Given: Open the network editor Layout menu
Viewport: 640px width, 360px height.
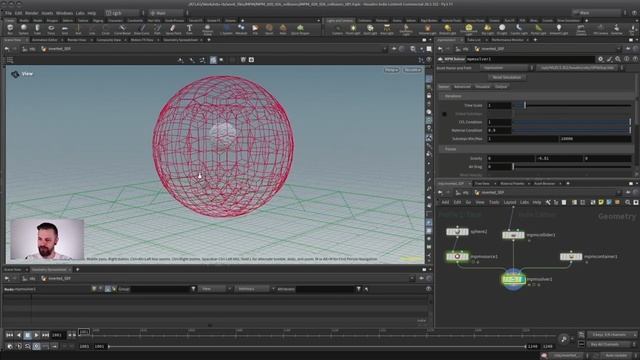Looking at the screenshot, I should coord(510,202).
